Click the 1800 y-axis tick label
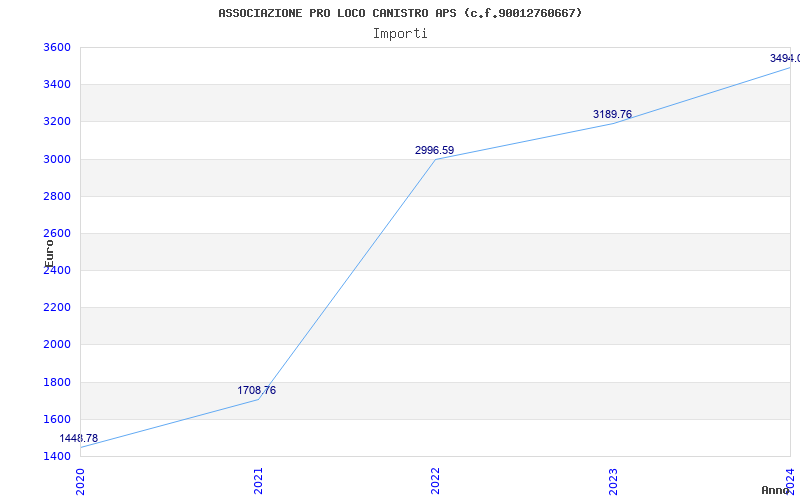This screenshot has height=500, width=800. point(57,382)
